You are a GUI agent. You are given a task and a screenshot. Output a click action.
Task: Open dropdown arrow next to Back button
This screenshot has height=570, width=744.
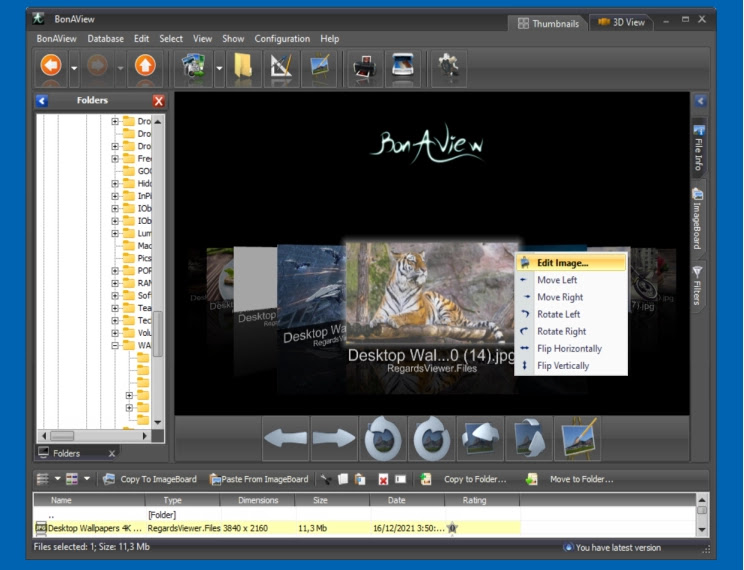[74, 69]
